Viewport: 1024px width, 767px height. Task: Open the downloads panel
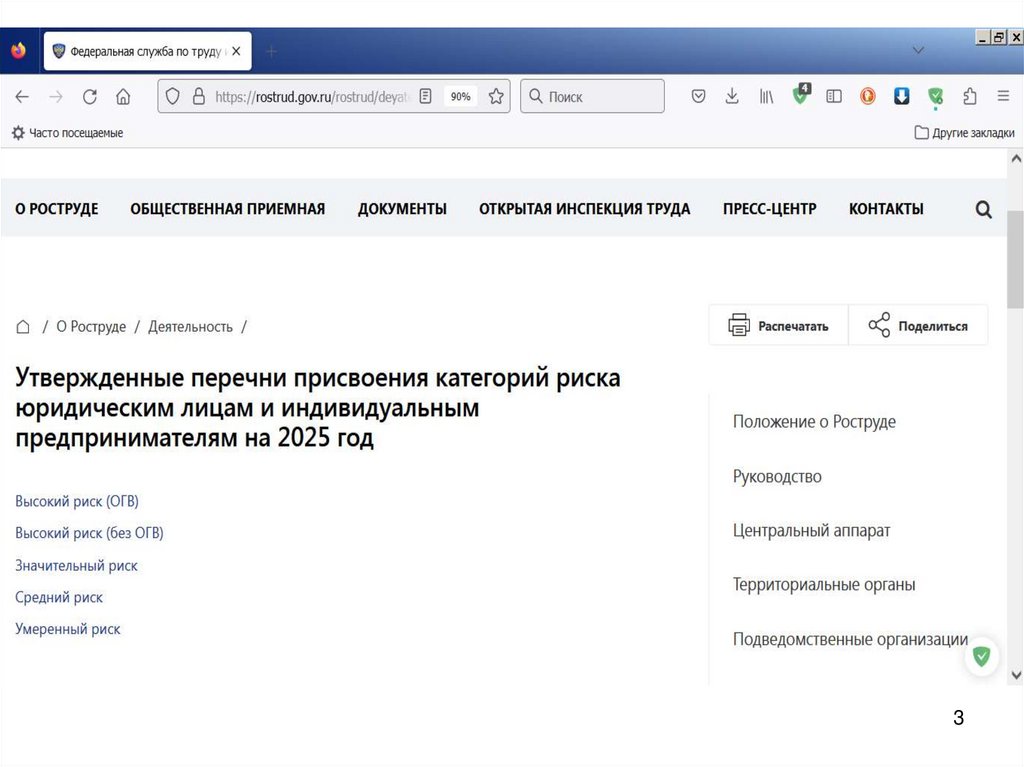coord(732,97)
